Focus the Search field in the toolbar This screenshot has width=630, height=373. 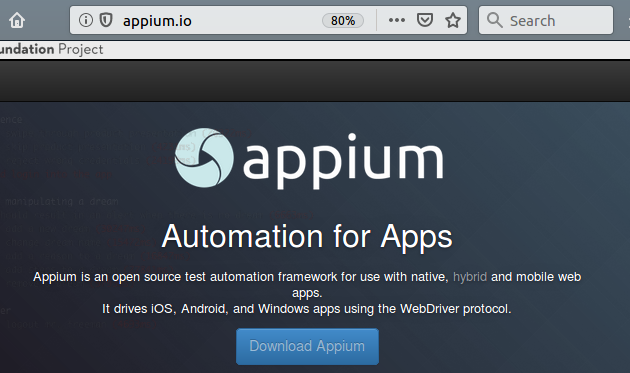(x=546, y=20)
